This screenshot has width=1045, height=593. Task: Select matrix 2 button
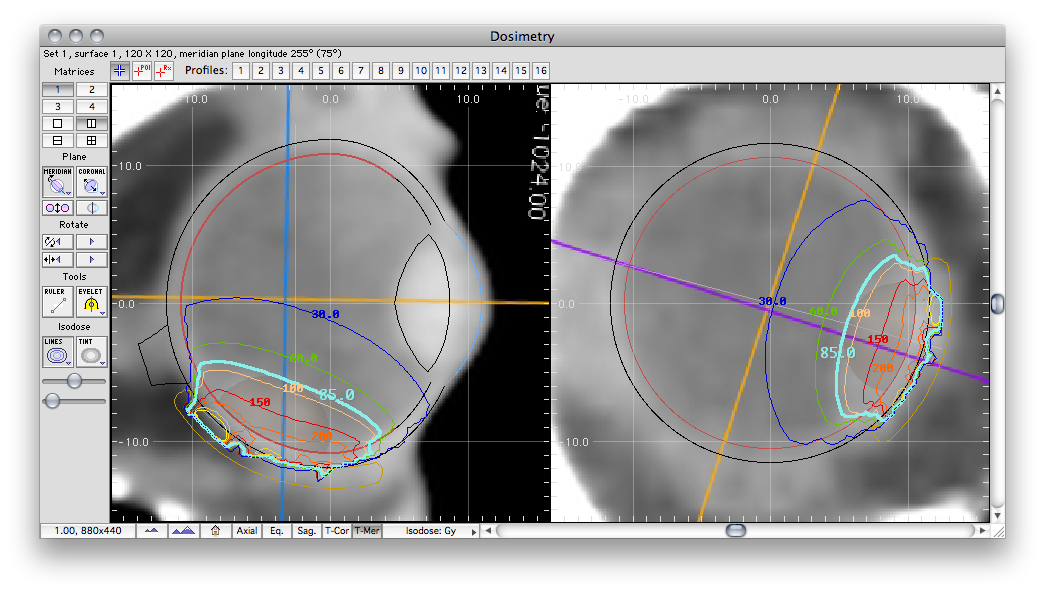[91, 89]
